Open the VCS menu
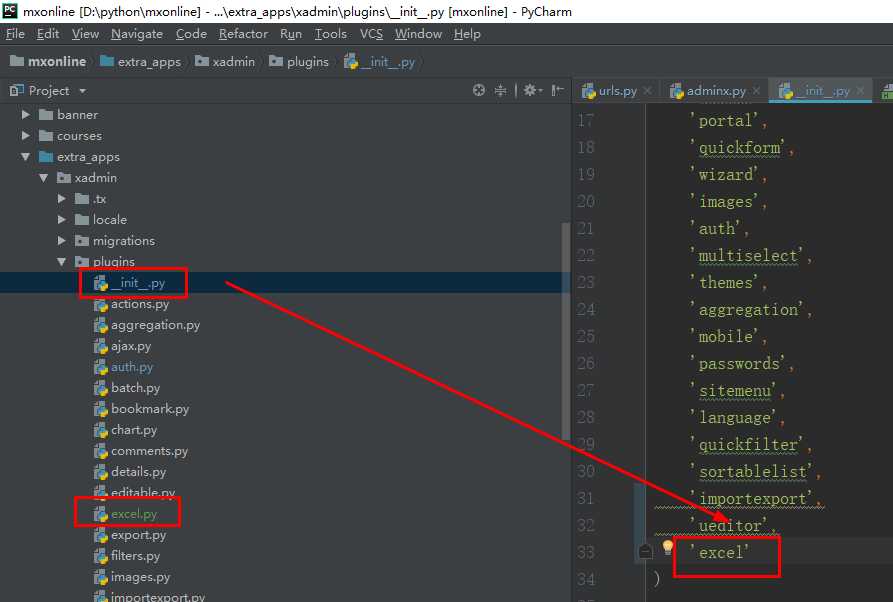This screenshot has height=602, width=893. 371,34
